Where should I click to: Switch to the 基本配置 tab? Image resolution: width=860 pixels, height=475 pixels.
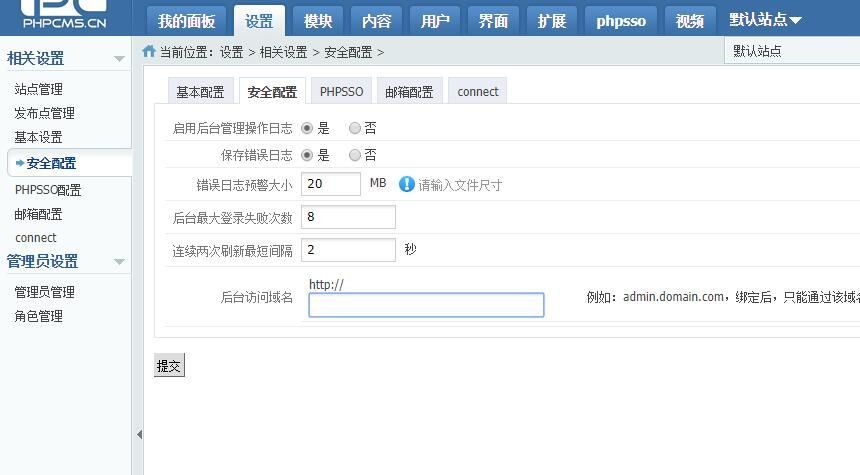pos(200,92)
